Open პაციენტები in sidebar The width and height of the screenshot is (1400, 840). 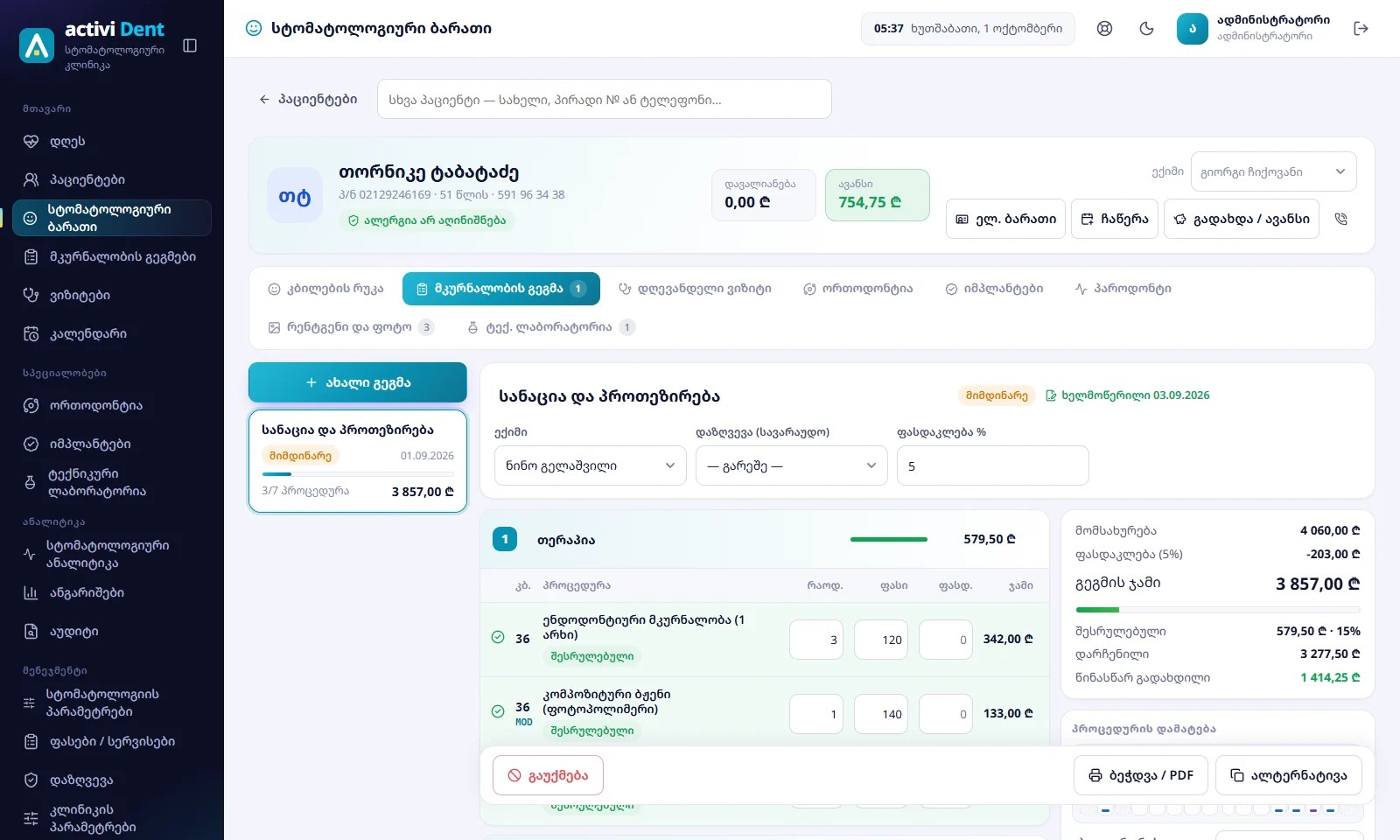click(x=112, y=179)
